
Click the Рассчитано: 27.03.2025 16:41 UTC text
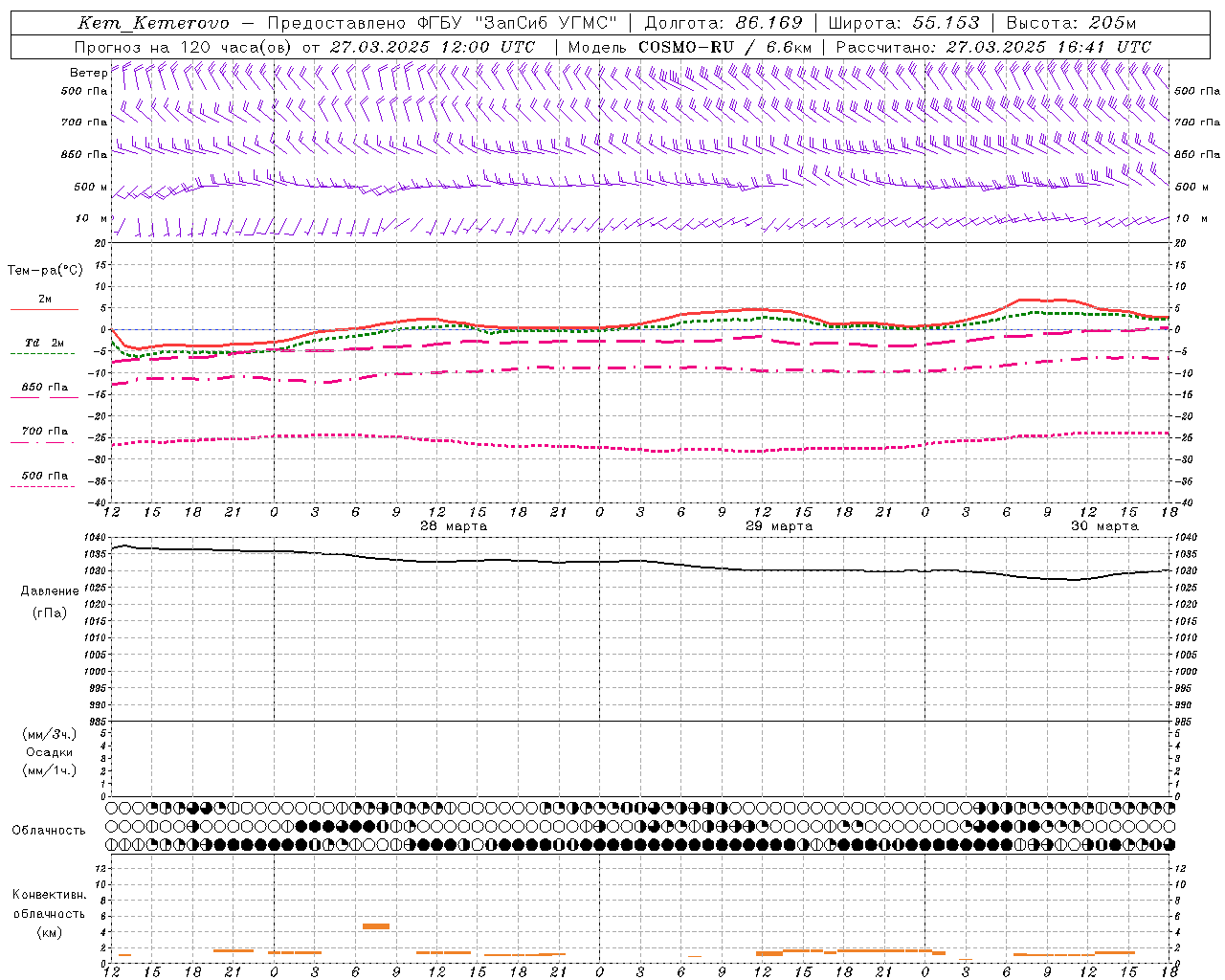(x=993, y=47)
